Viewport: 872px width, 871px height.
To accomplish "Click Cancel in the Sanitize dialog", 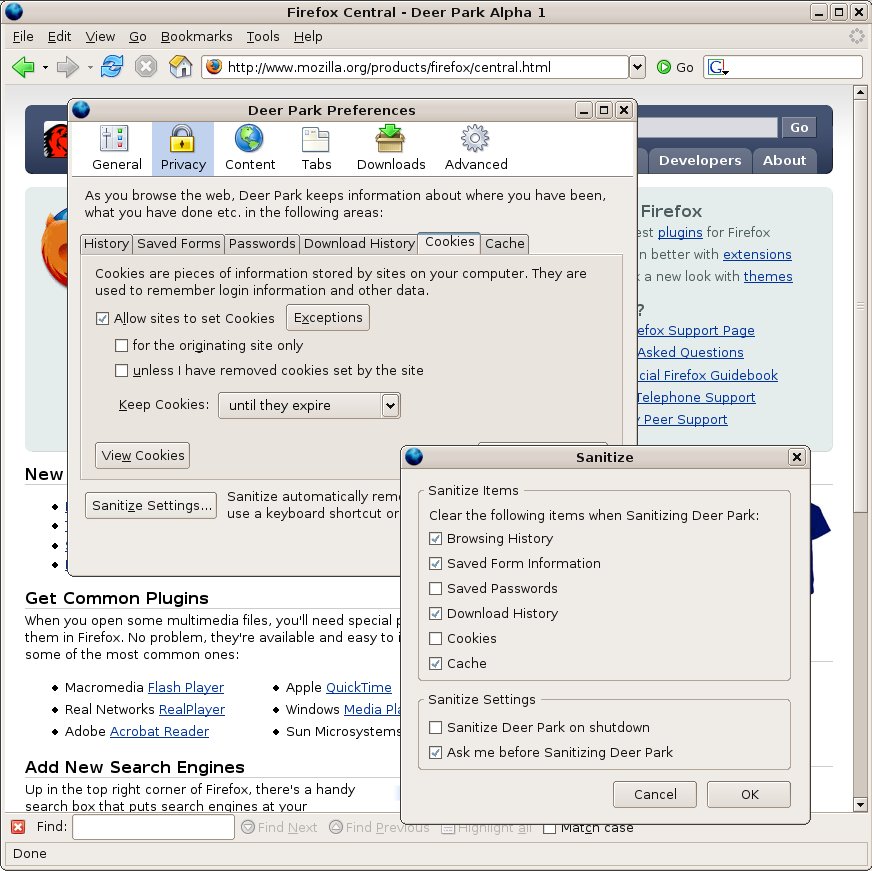I will (x=655, y=794).
